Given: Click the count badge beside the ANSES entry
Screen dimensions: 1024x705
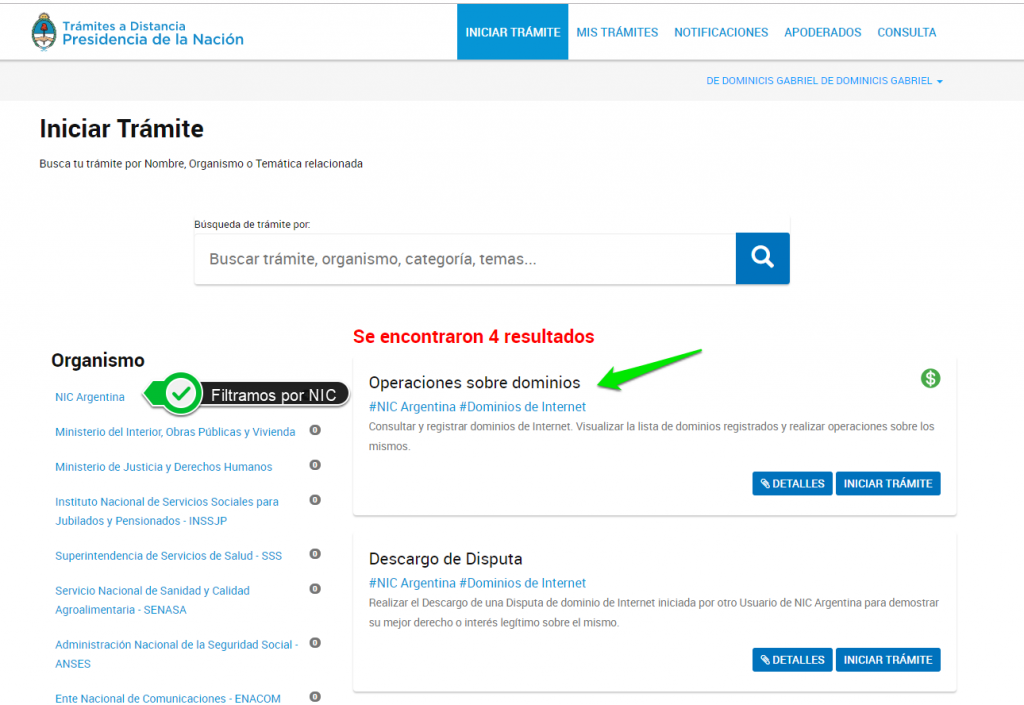Looking at the screenshot, I should point(315,643).
